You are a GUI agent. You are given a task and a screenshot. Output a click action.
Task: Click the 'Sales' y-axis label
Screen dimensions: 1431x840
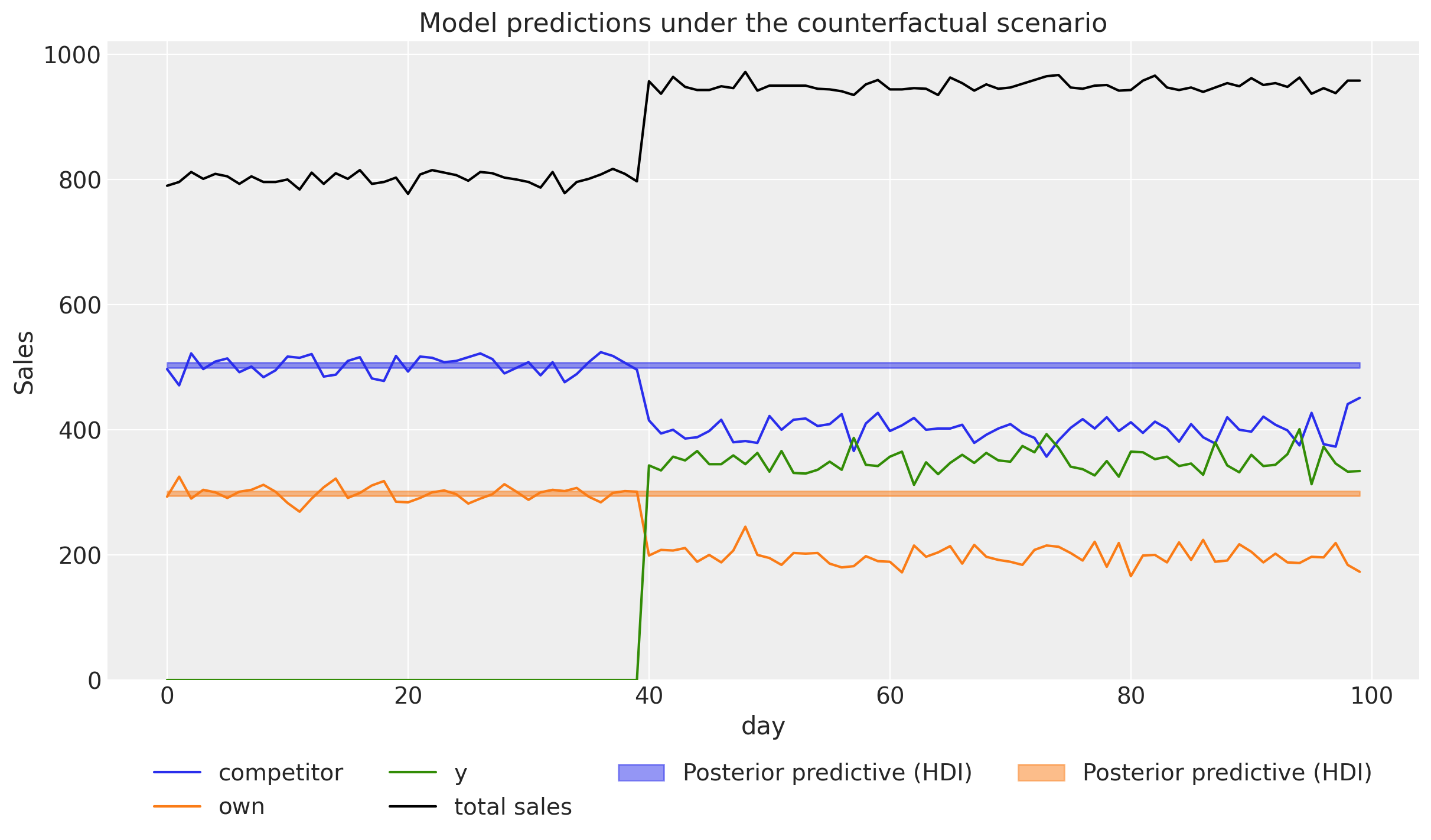[x=24, y=362]
